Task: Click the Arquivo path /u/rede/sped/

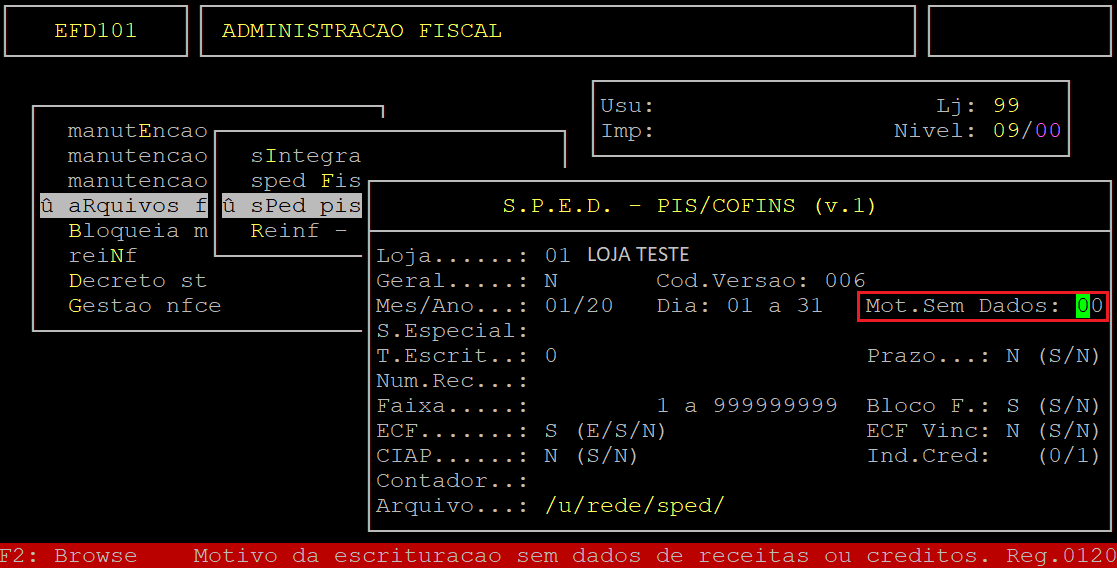Action: pos(634,506)
